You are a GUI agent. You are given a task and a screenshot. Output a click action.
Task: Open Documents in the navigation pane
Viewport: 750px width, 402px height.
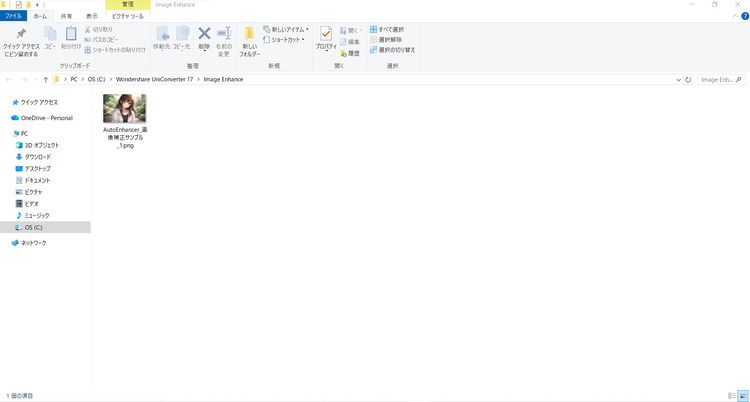click(x=33, y=180)
